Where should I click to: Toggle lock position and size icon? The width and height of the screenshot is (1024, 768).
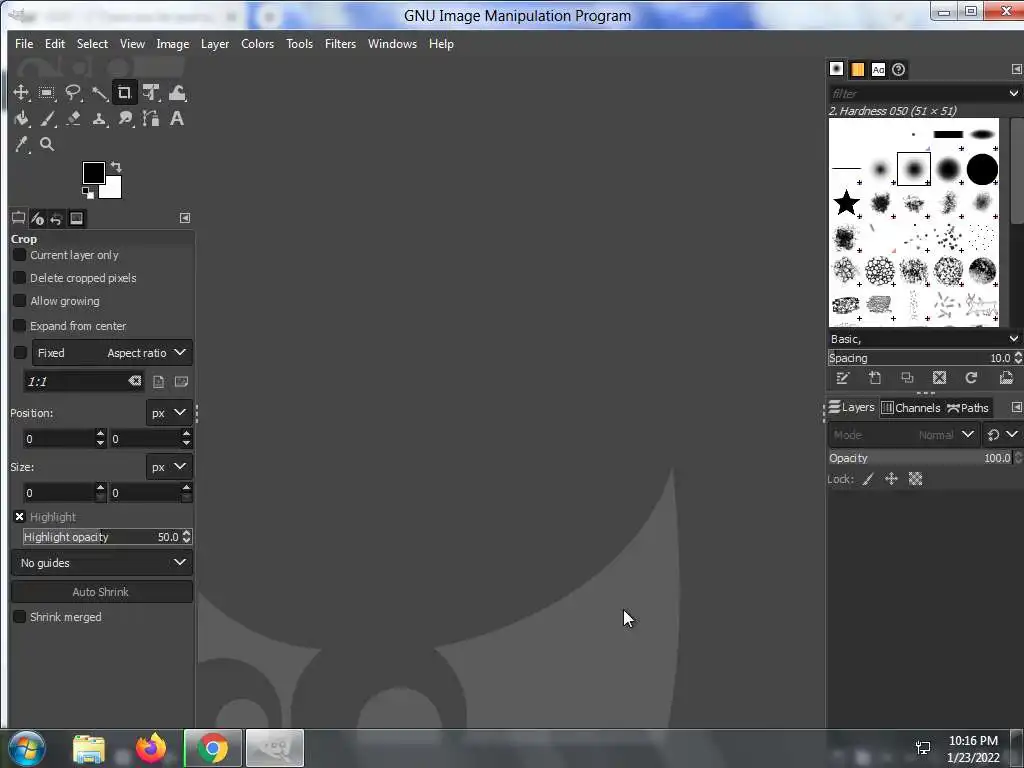pyautogui.click(x=891, y=479)
